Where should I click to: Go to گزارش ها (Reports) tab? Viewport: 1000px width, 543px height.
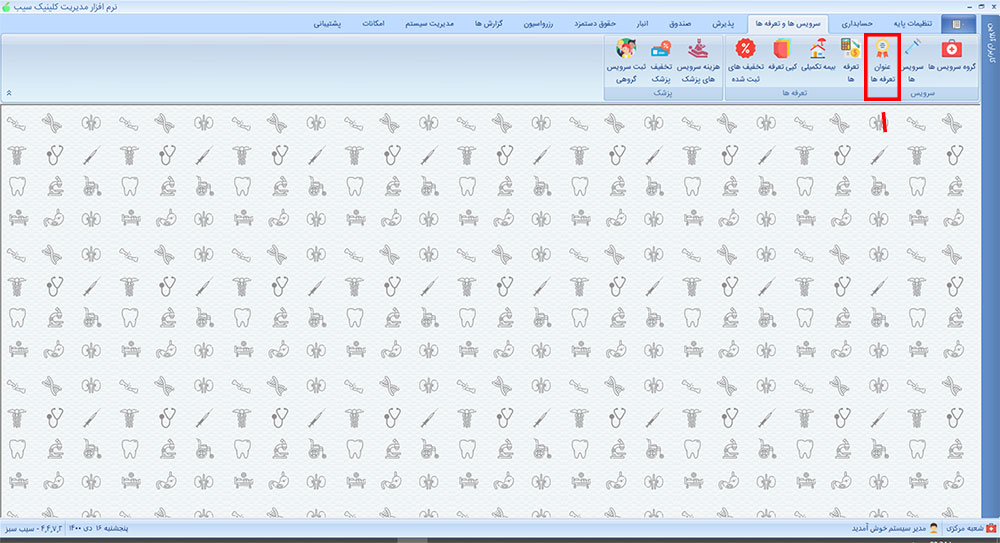coord(489,22)
